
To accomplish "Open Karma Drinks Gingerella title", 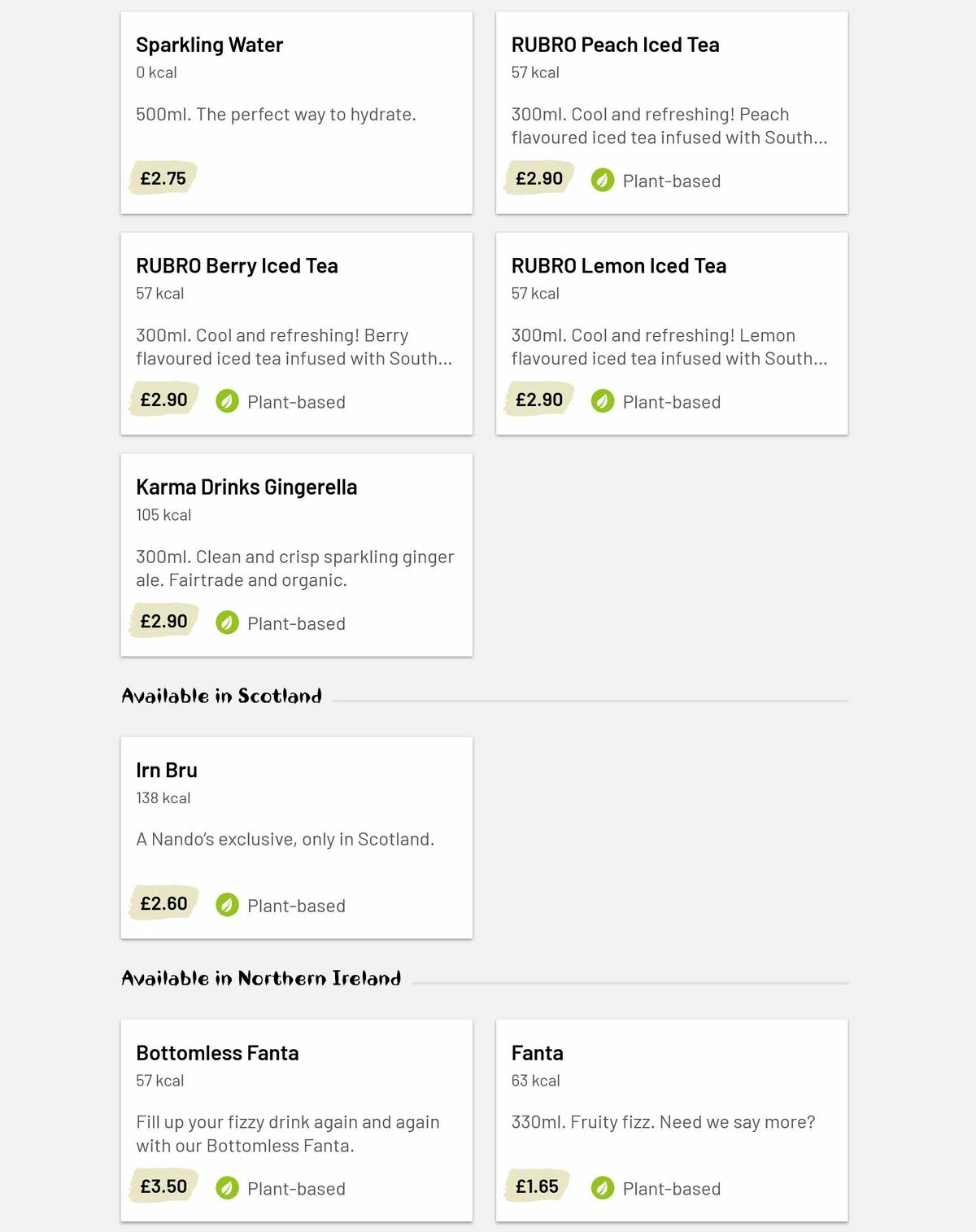I will pyautogui.click(x=246, y=487).
